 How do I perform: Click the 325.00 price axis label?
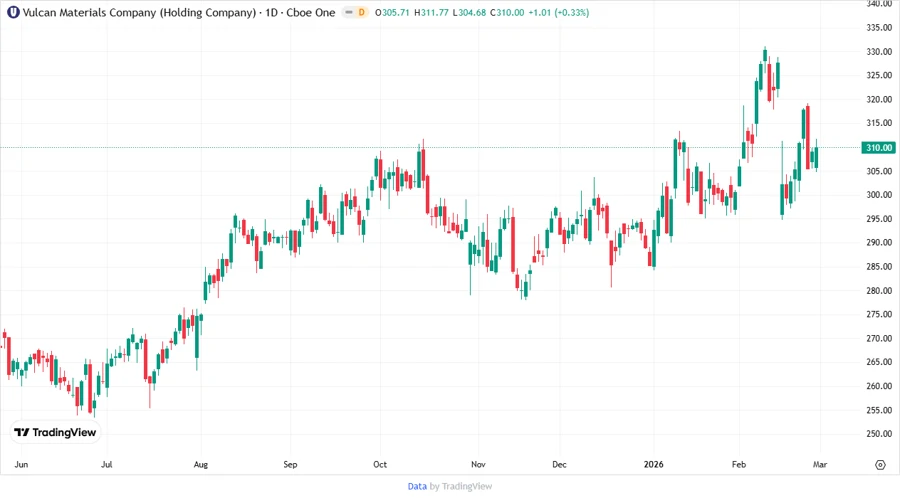pos(879,75)
